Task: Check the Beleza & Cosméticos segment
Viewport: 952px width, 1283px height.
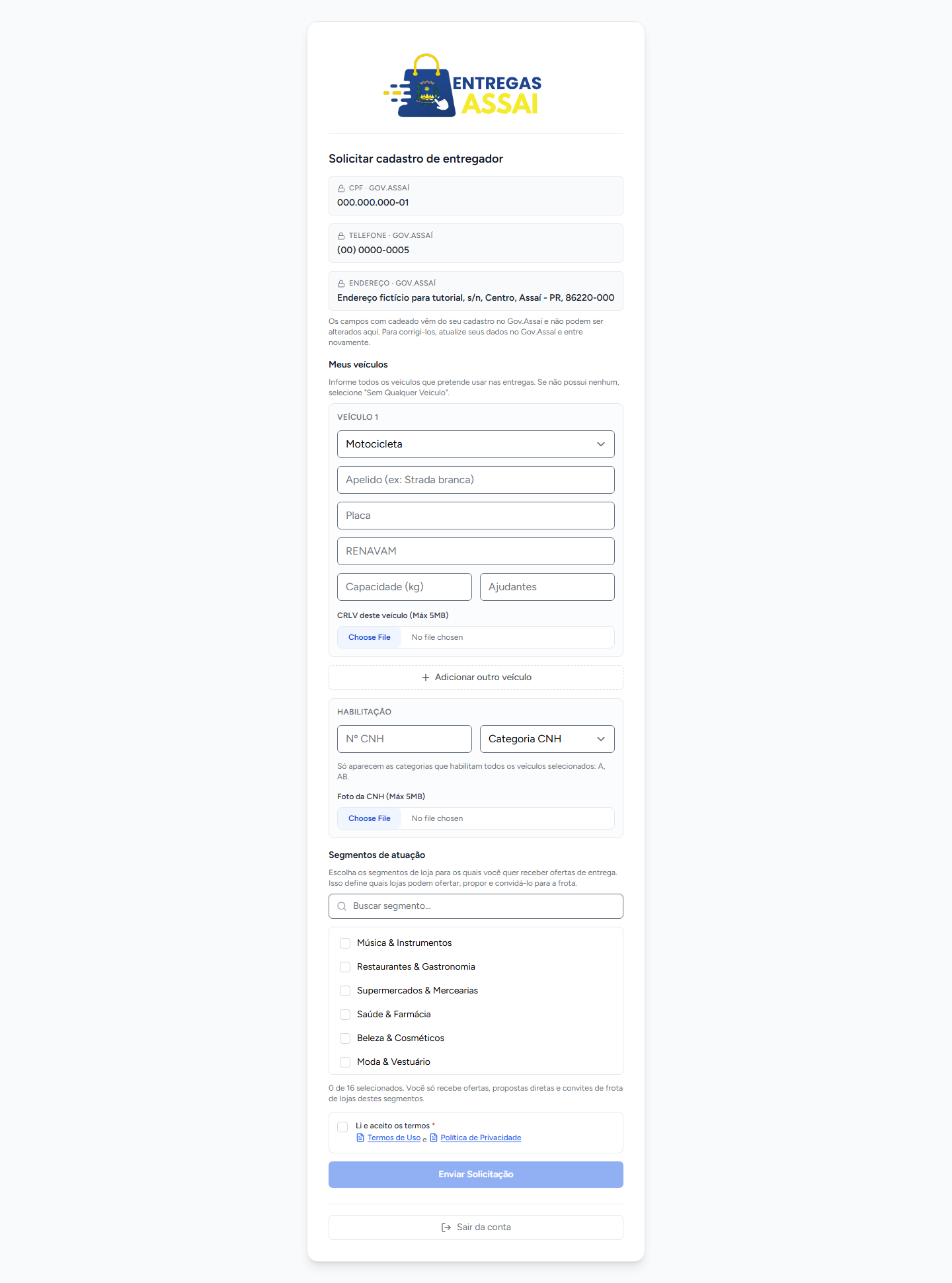Action: click(345, 1038)
